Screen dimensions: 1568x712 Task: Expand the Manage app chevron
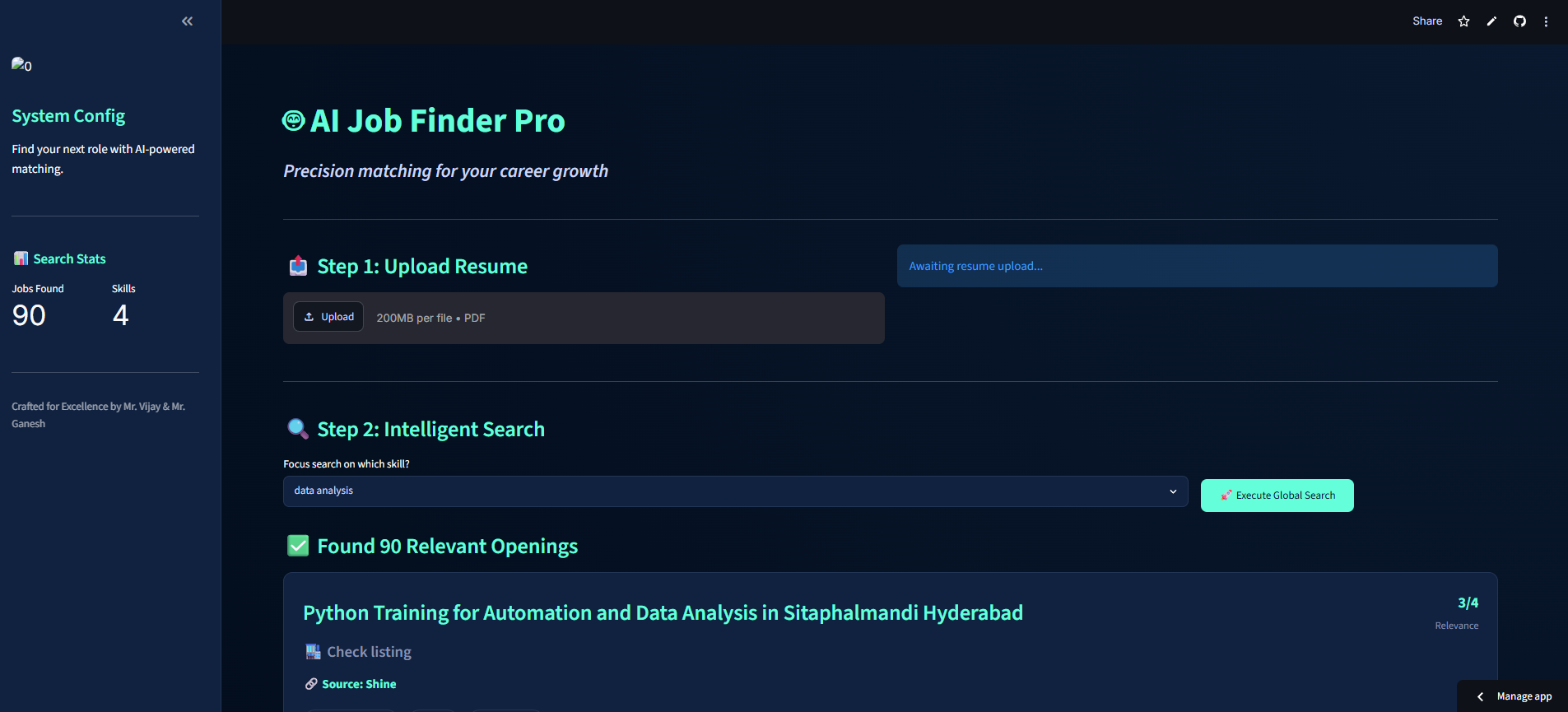click(1480, 696)
